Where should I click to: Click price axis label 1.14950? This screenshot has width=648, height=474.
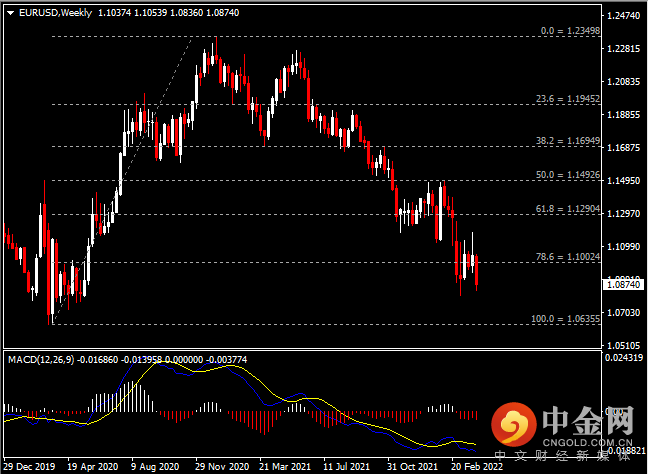(623, 181)
